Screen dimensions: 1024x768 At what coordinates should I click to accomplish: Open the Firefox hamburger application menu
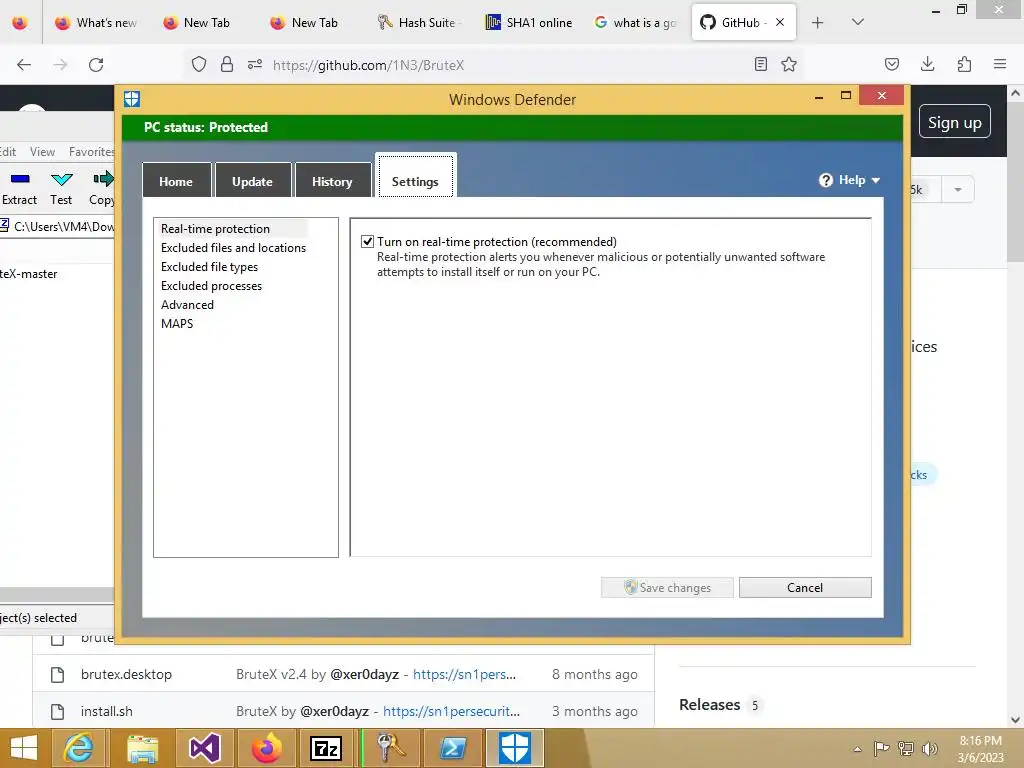pyautogui.click(x=999, y=64)
